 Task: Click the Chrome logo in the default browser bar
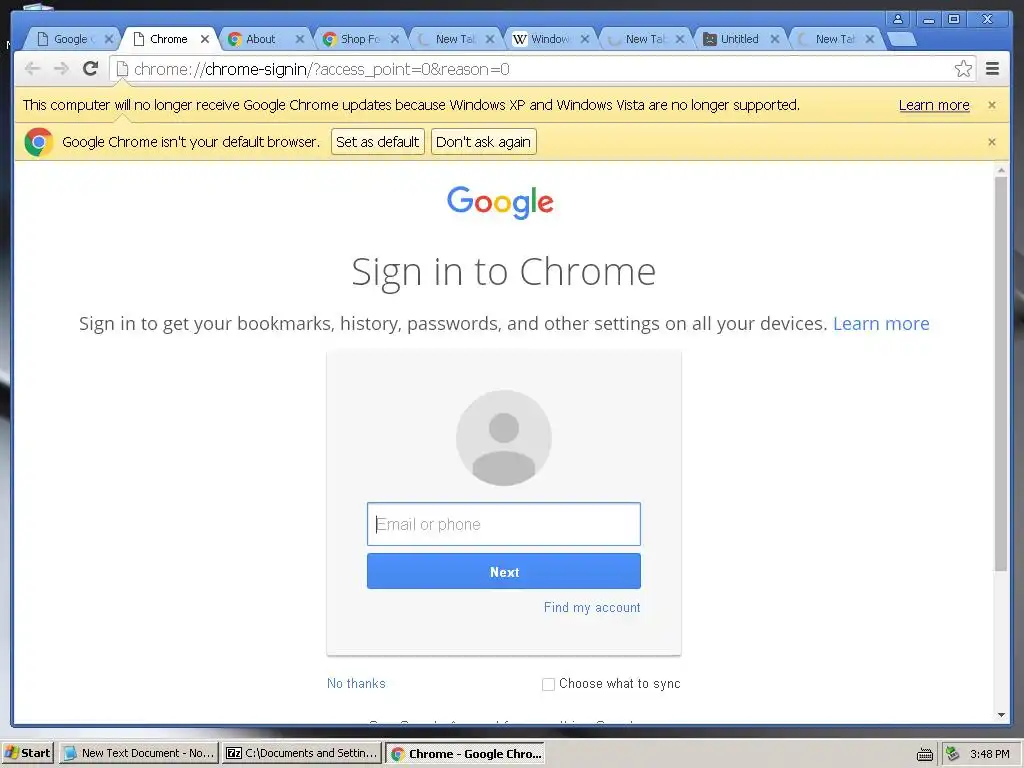39,142
